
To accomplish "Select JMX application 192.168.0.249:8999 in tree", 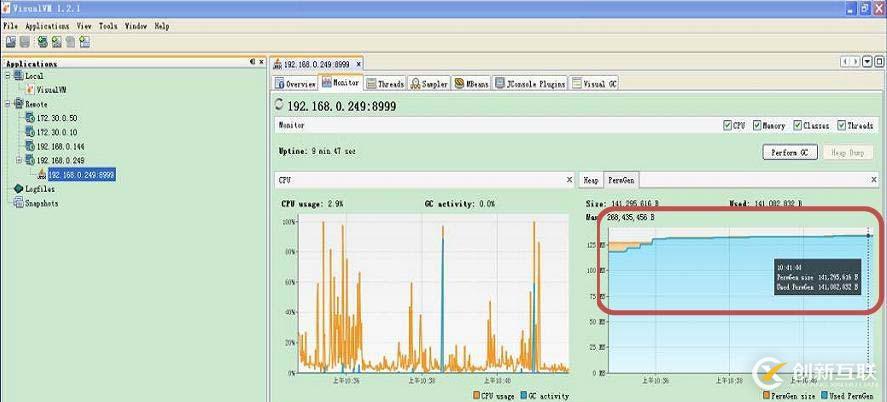I will [x=81, y=175].
